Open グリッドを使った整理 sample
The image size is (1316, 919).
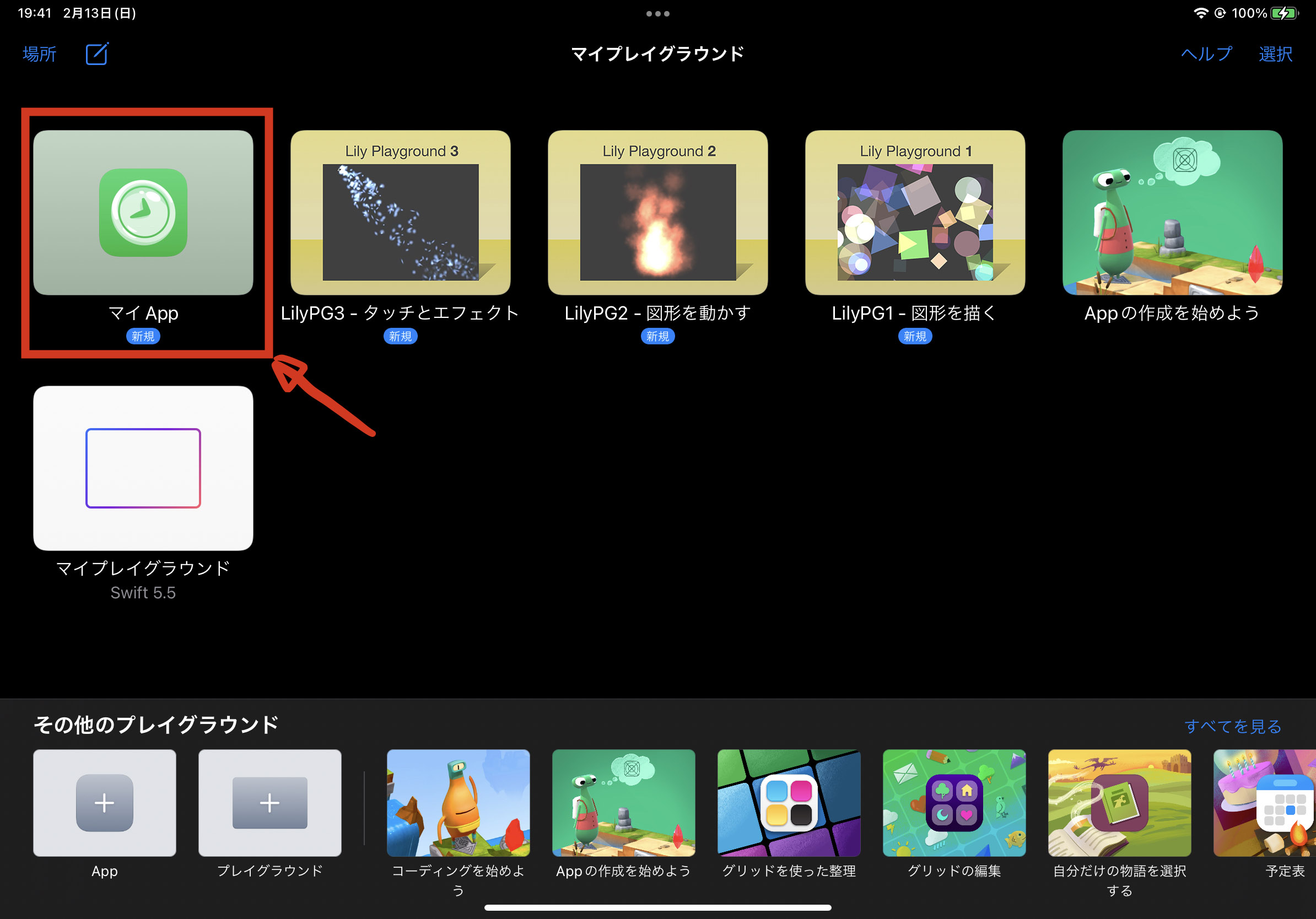(789, 803)
